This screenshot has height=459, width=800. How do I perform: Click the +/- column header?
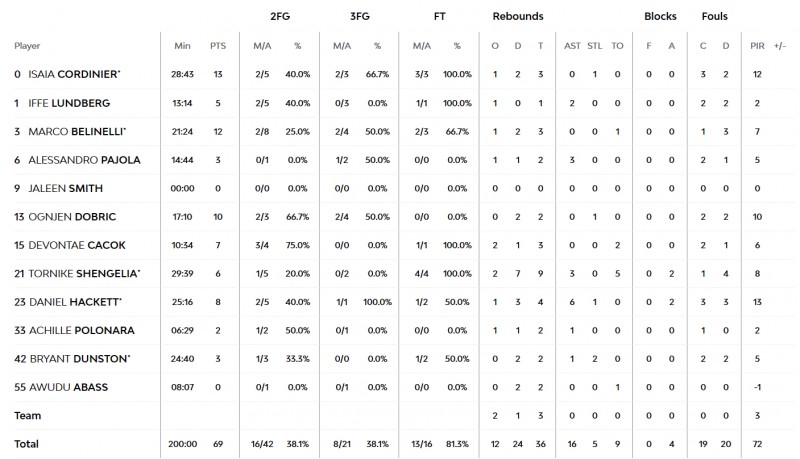click(x=780, y=46)
